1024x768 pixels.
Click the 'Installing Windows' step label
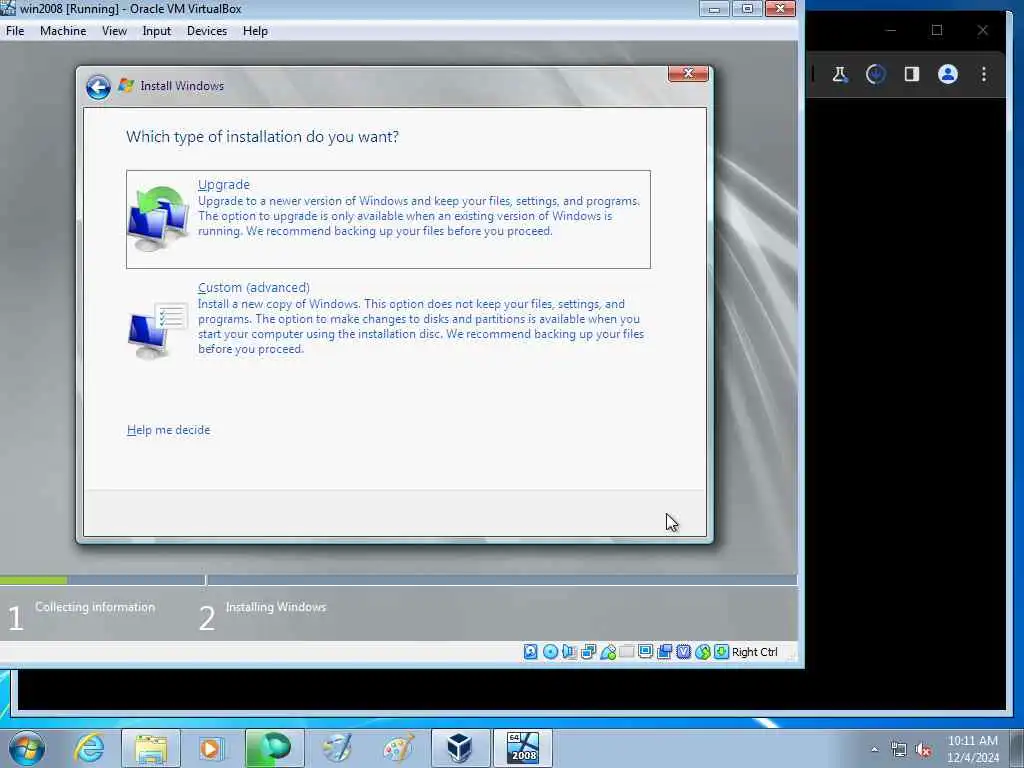(x=276, y=607)
